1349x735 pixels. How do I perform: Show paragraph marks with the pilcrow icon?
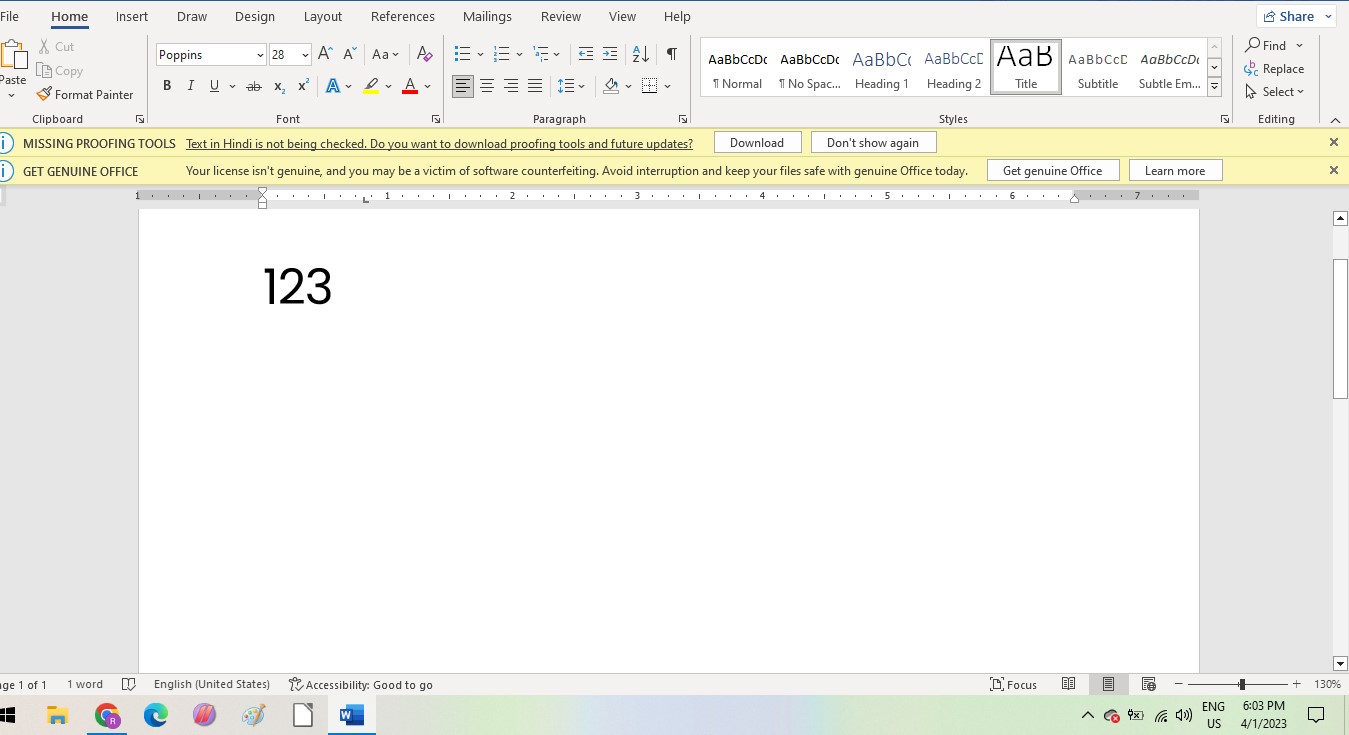coord(672,54)
